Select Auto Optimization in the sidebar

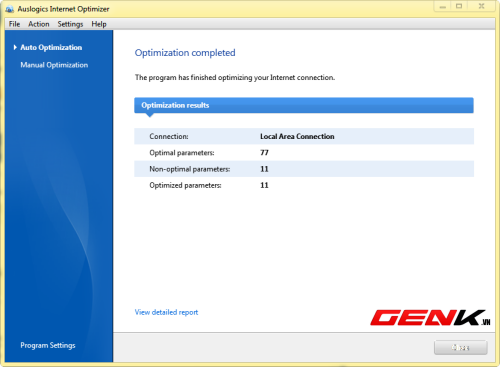(51, 47)
